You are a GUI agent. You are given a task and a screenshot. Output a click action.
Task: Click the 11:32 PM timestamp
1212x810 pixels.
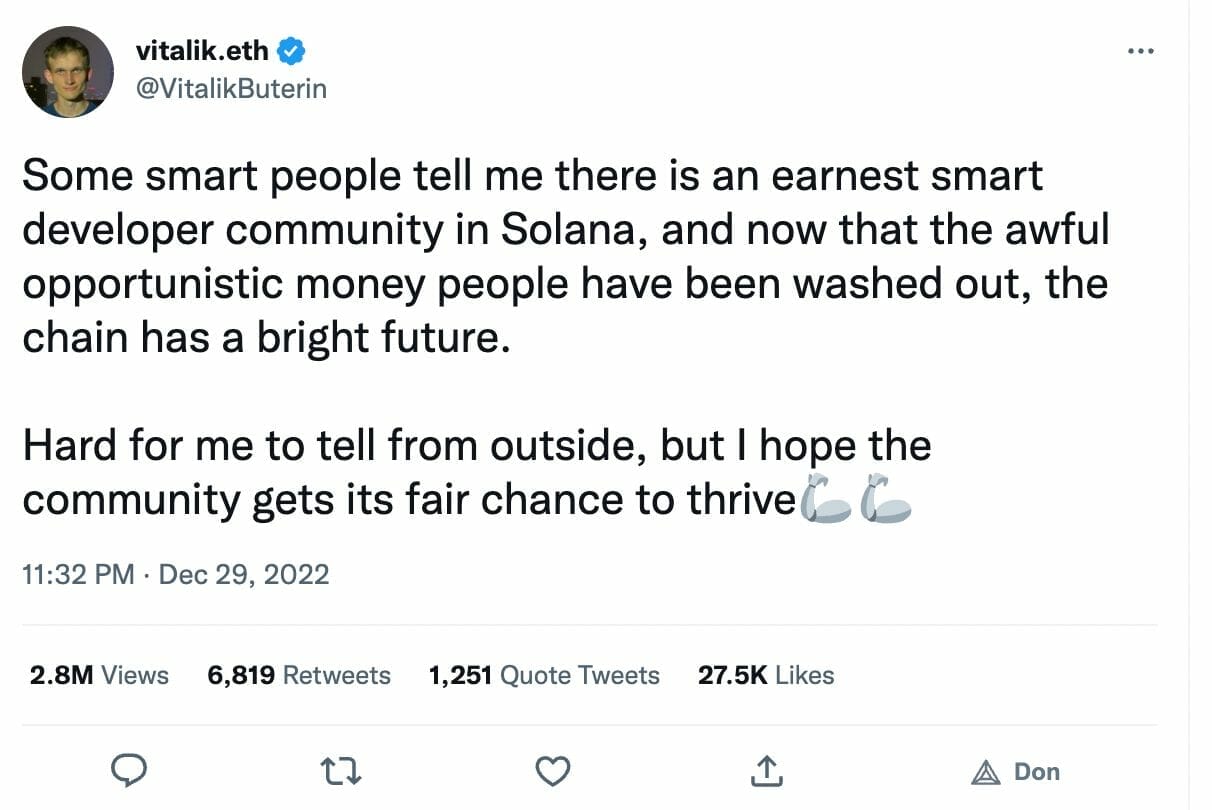(x=78, y=574)
